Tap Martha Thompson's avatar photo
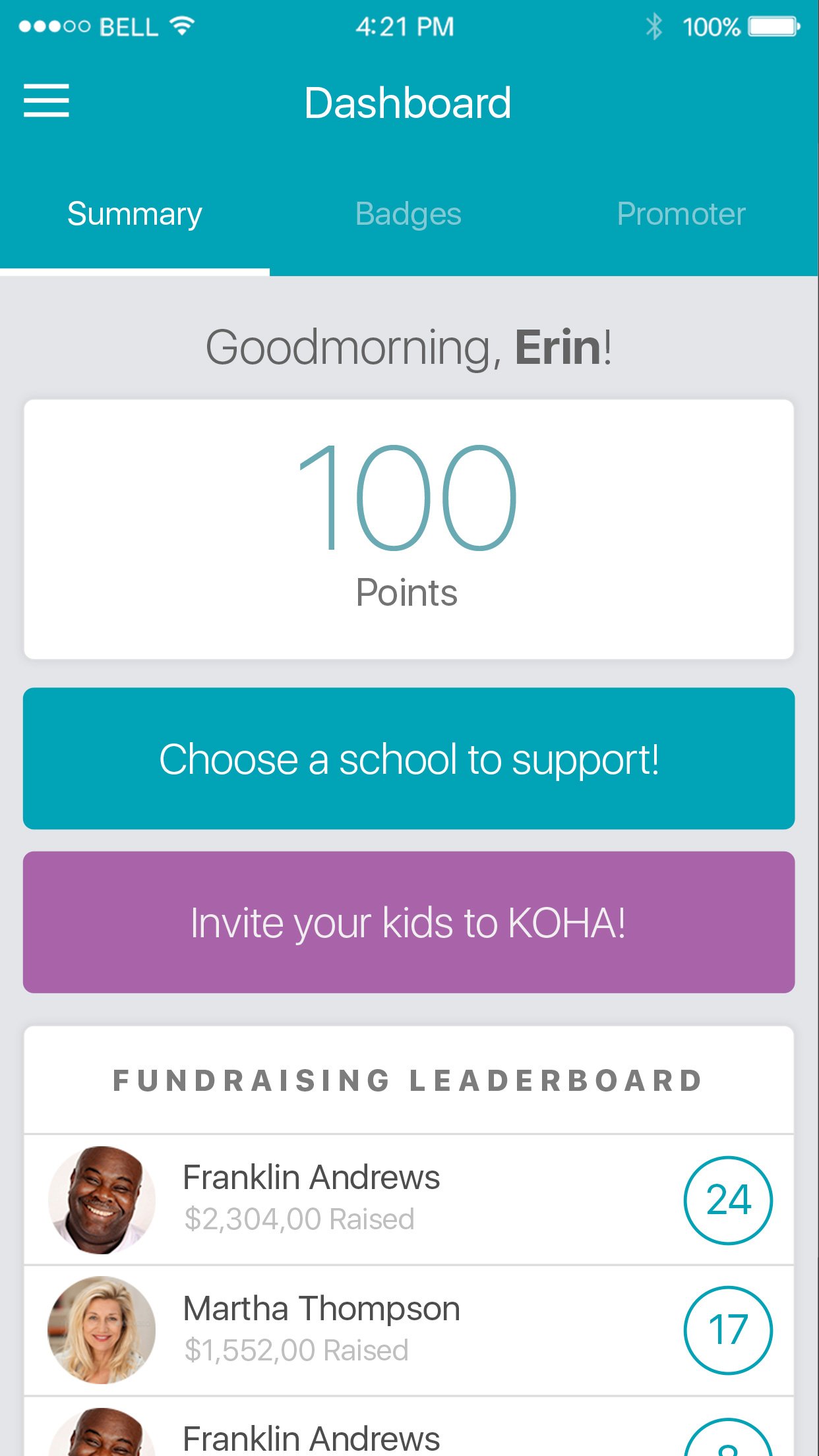The image size is (819, 1456). point(102,1330)
